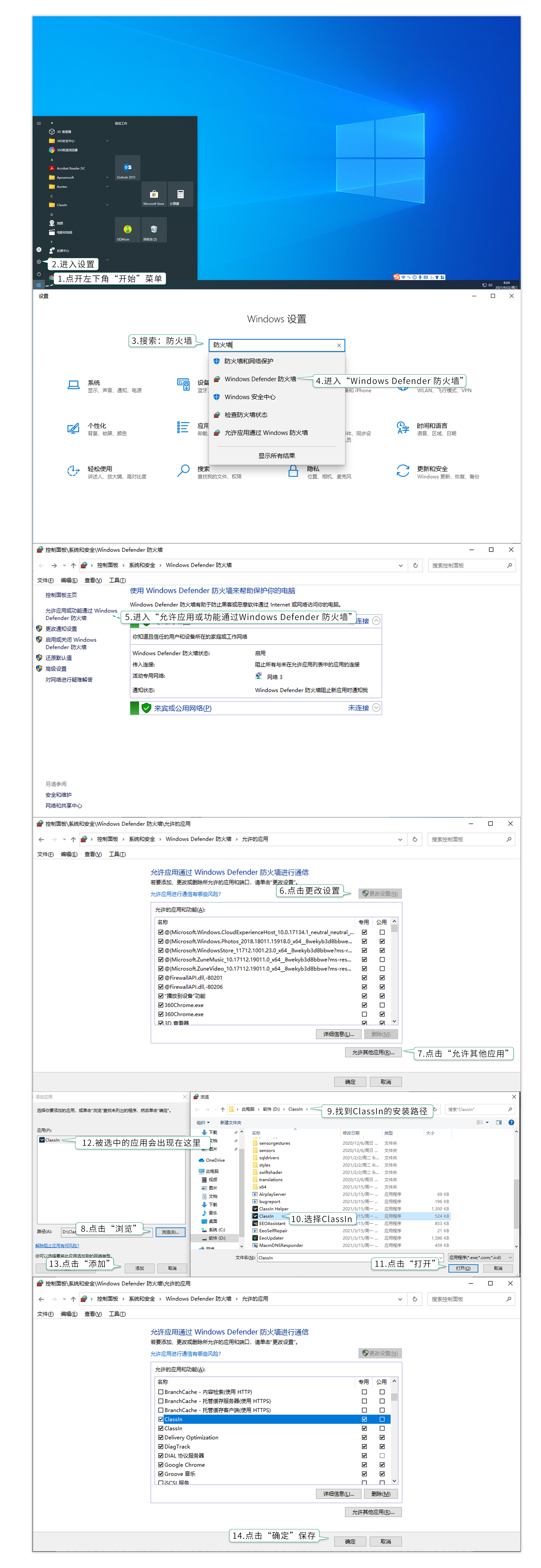
Task: Open the Microsoft Store tile
Action: point(154,195)
